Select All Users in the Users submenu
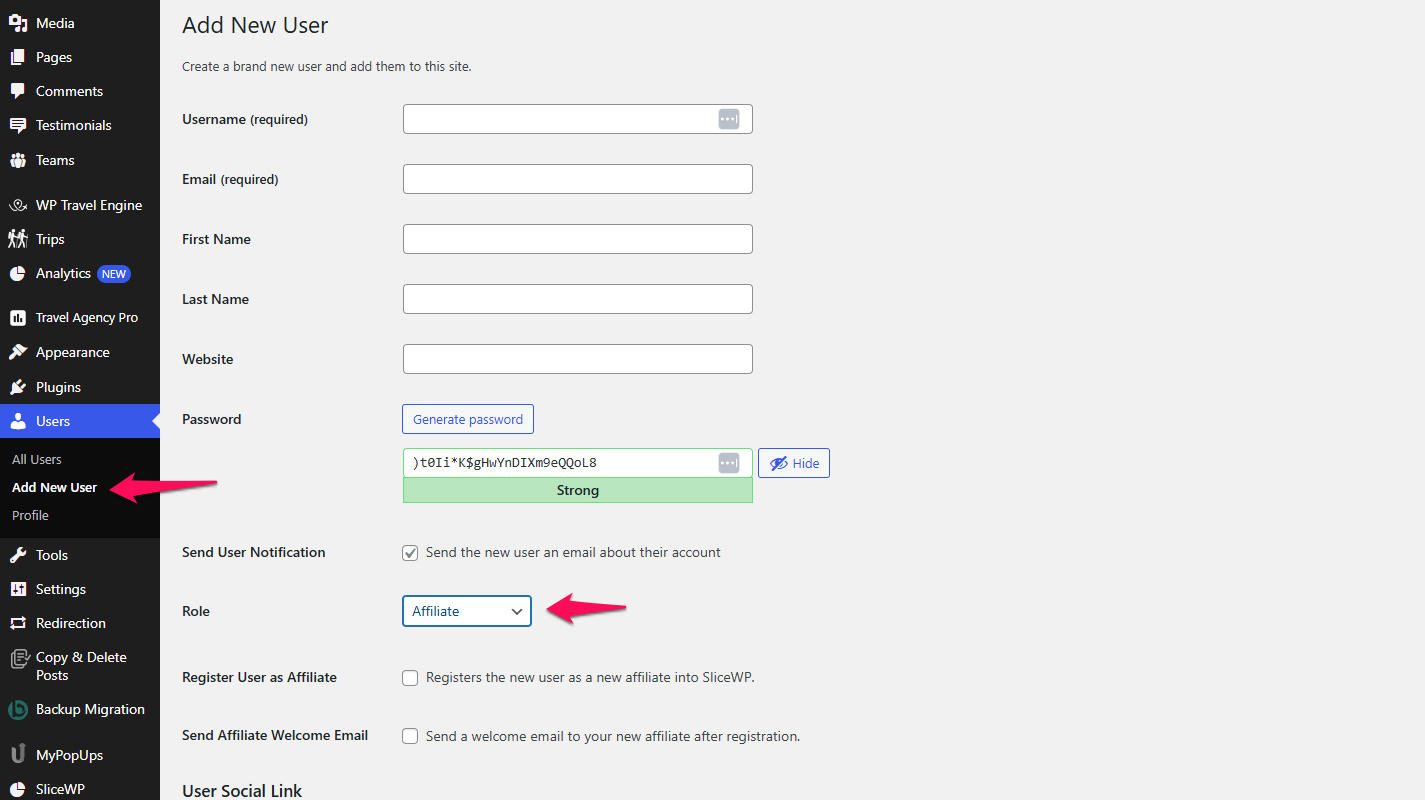The image size is (1425, 800). pos(36,459)
